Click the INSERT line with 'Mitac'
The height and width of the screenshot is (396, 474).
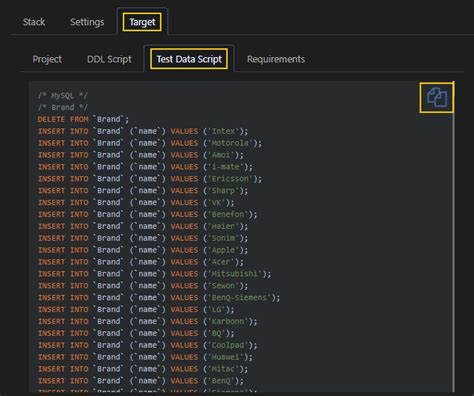143,369
